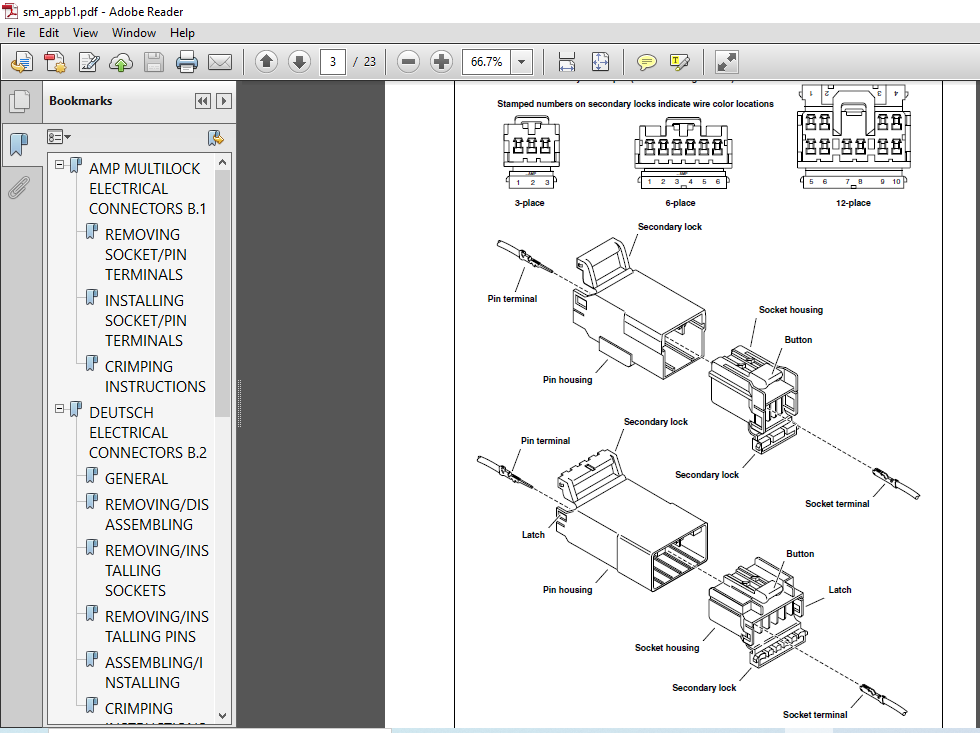The width and height of the screenshot is (980, 733).
Task: Click the collapse-all double arrow in Bookmarks
Action: point(202,101)
